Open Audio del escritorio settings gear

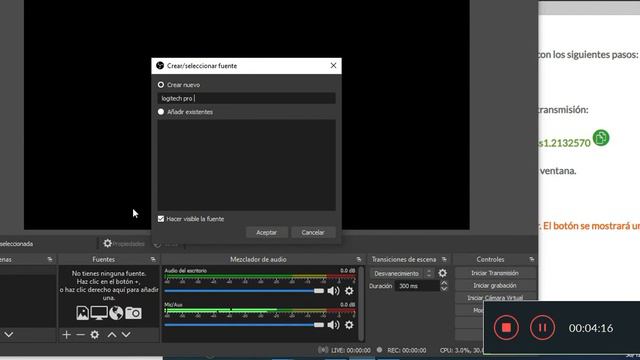[x=349, y=291]
